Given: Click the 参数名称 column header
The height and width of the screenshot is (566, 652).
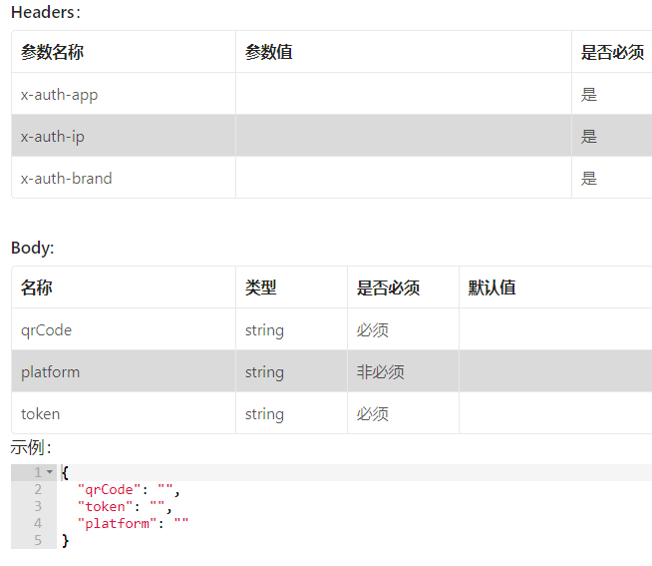Looking at the screenshot, I should tap(52, 52).
